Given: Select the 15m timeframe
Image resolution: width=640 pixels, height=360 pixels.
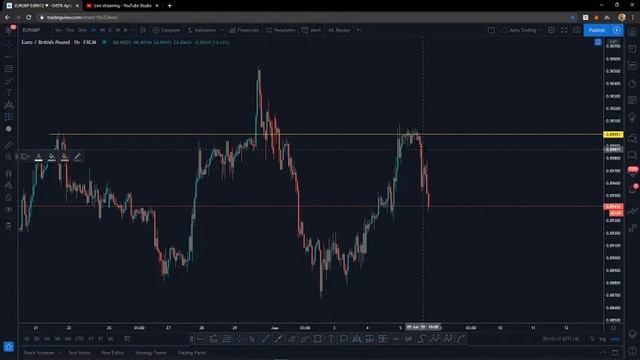Looking at the screenshot, I should [70, 30].
